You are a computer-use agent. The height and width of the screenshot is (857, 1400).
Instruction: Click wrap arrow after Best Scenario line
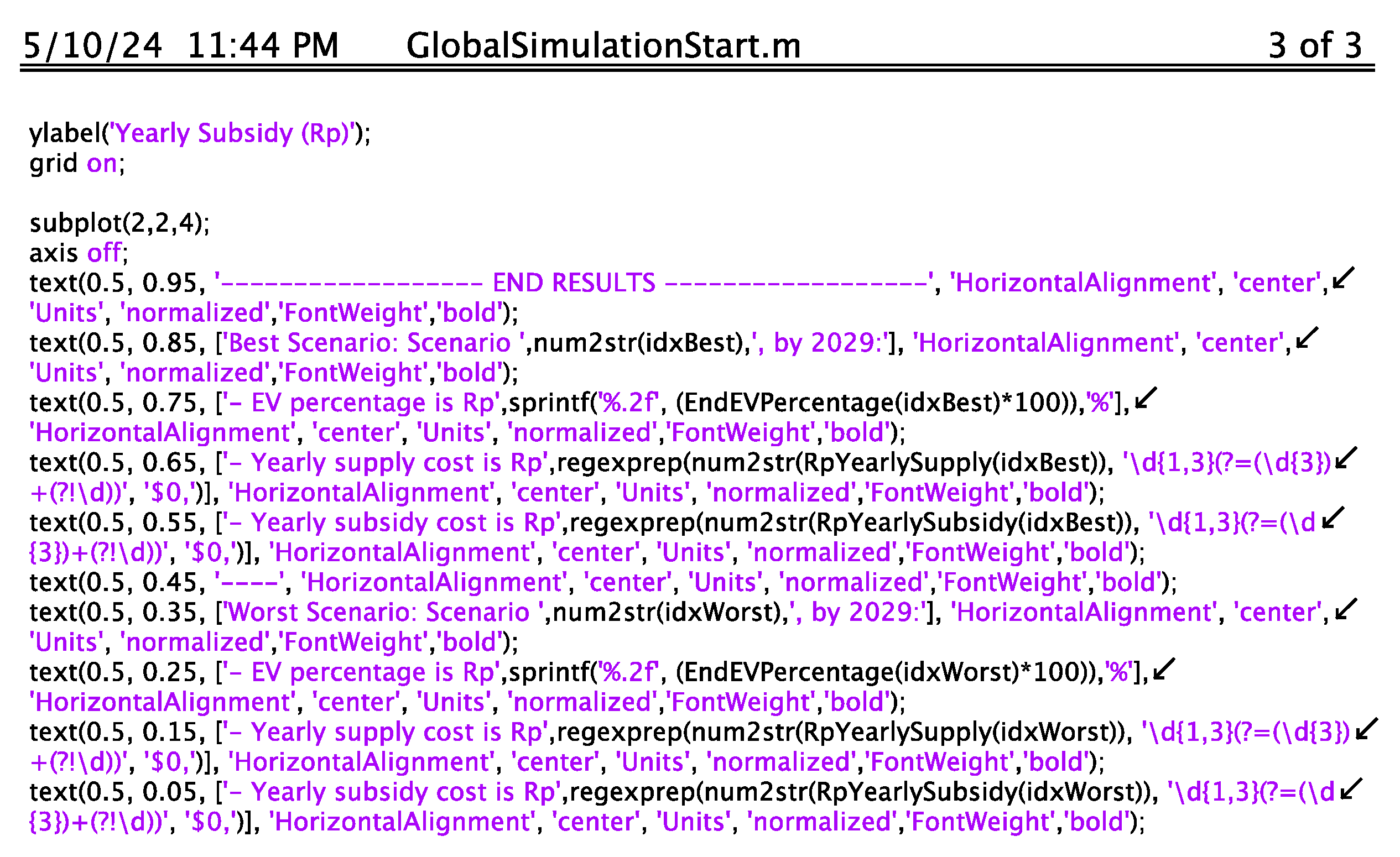point(1307,338)
